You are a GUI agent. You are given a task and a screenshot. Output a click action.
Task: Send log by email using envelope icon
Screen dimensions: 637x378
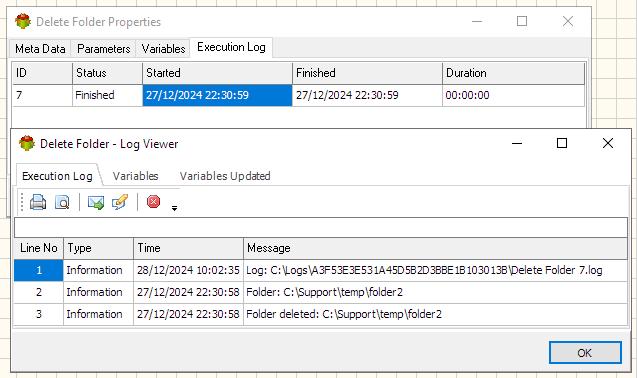coord(96,202)
